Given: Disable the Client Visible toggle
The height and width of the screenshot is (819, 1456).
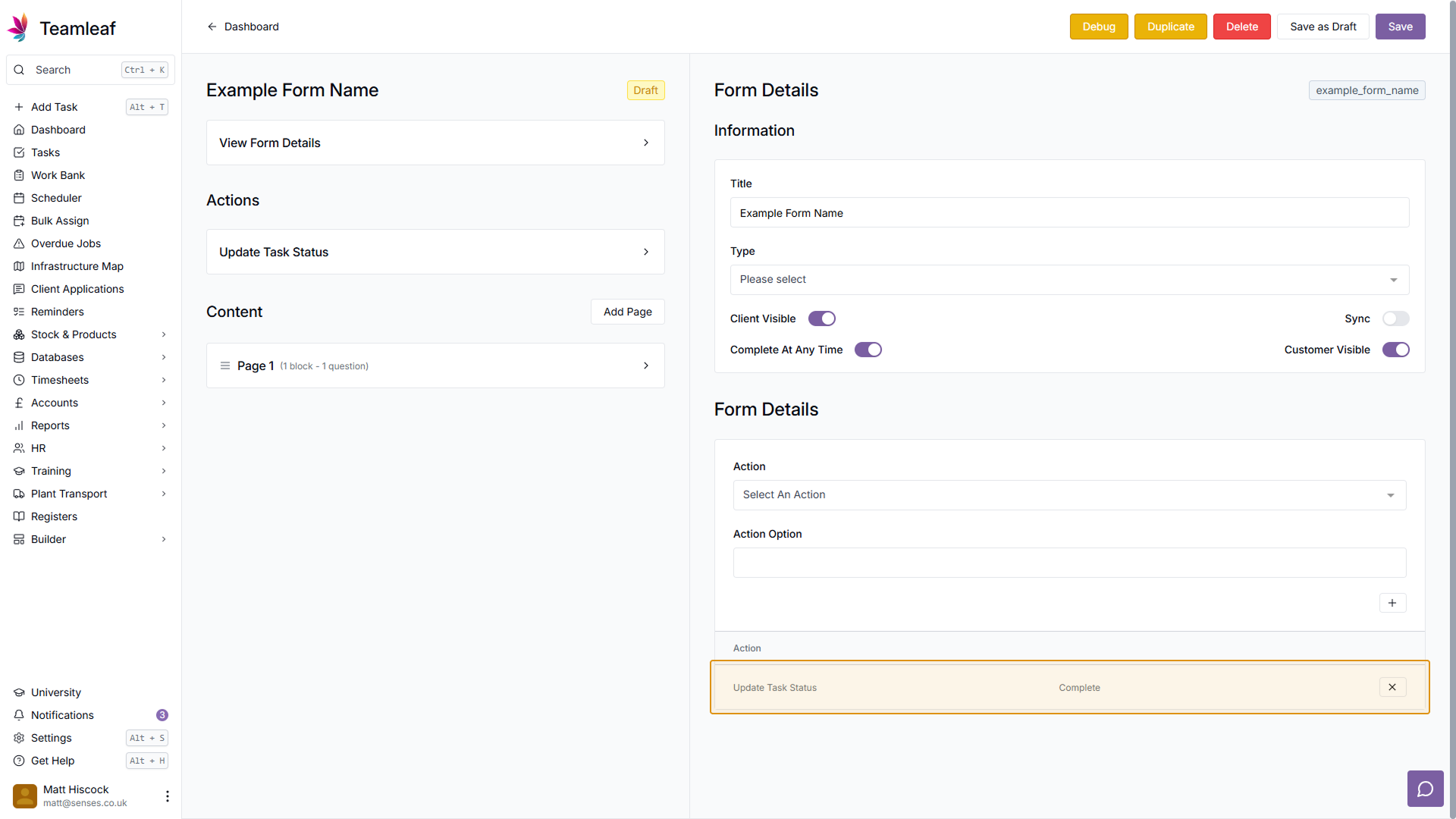Looking at the screenshot, I should (x=821, y=318).
